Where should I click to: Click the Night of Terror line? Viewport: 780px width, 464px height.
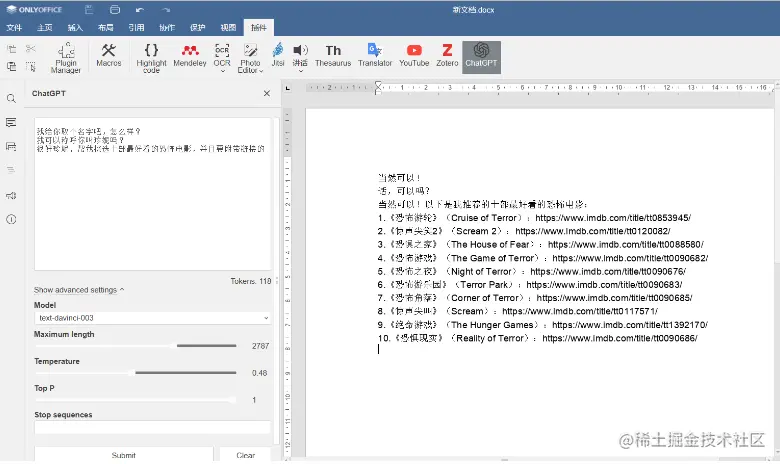(x=531, y=272)
